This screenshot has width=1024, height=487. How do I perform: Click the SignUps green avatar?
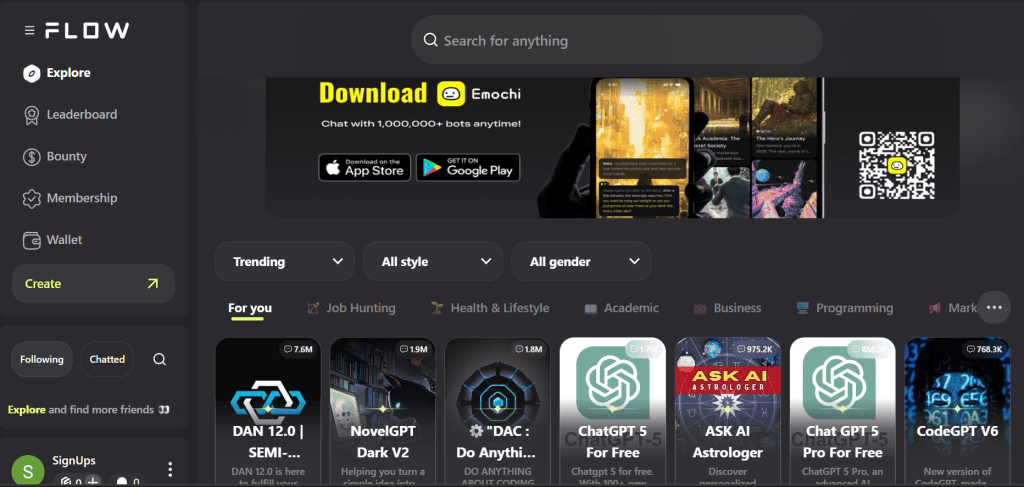[28, 471]
